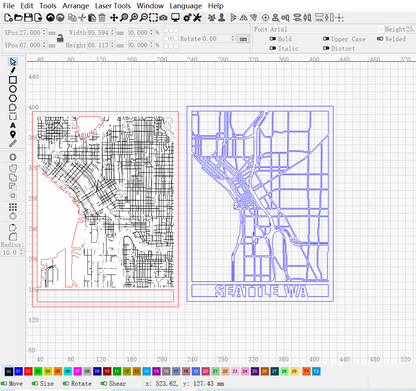Select the Ellipse tool
Image resolution: width=416 pixels, height=391 pixels.
[13, 89]
